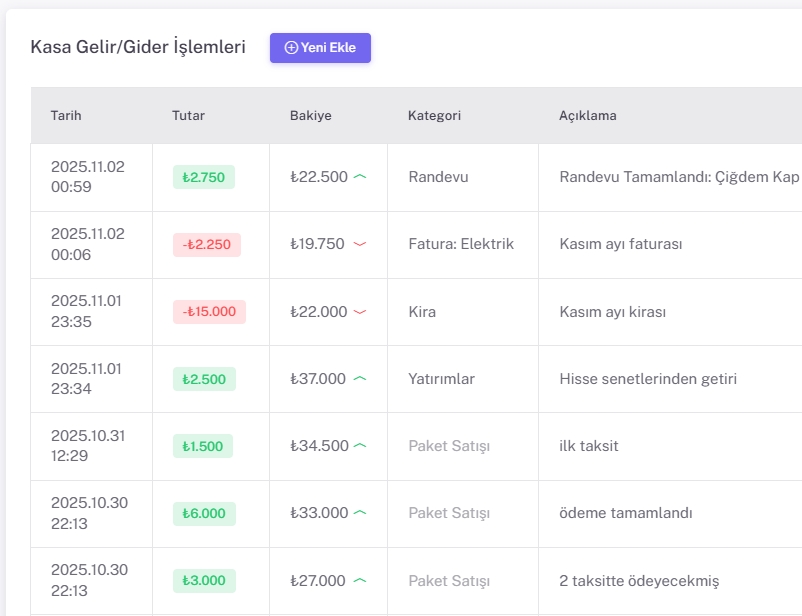The height and width of the screenshot is (616, 802).
Task: Click the 'Kasım ayı kirası' description text
Action: pos(613,311)
